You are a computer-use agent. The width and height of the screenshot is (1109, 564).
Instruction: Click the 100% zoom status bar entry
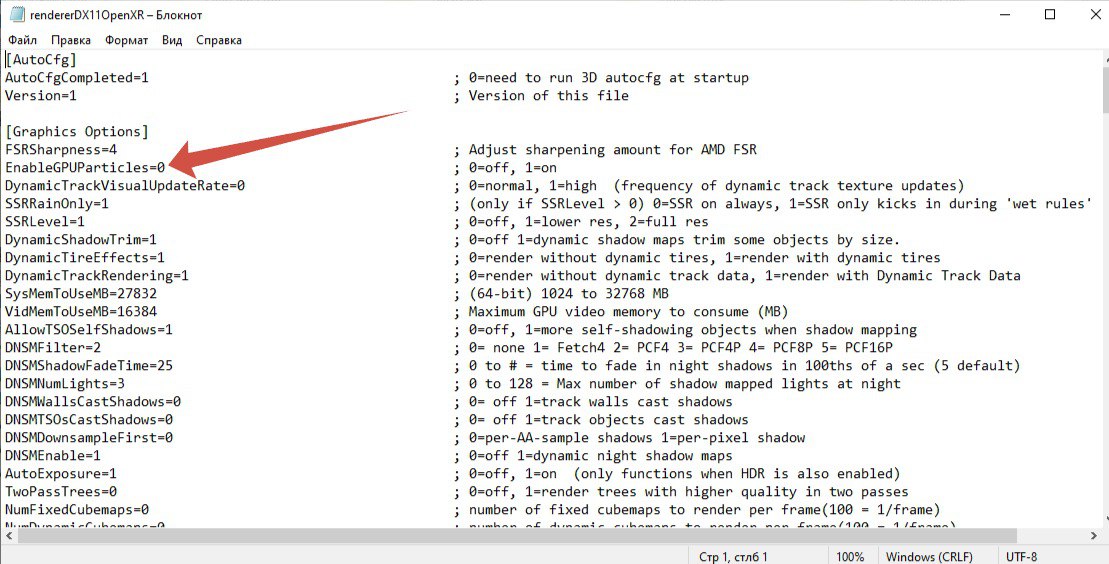pyautogui.click(x=850, y=557)
